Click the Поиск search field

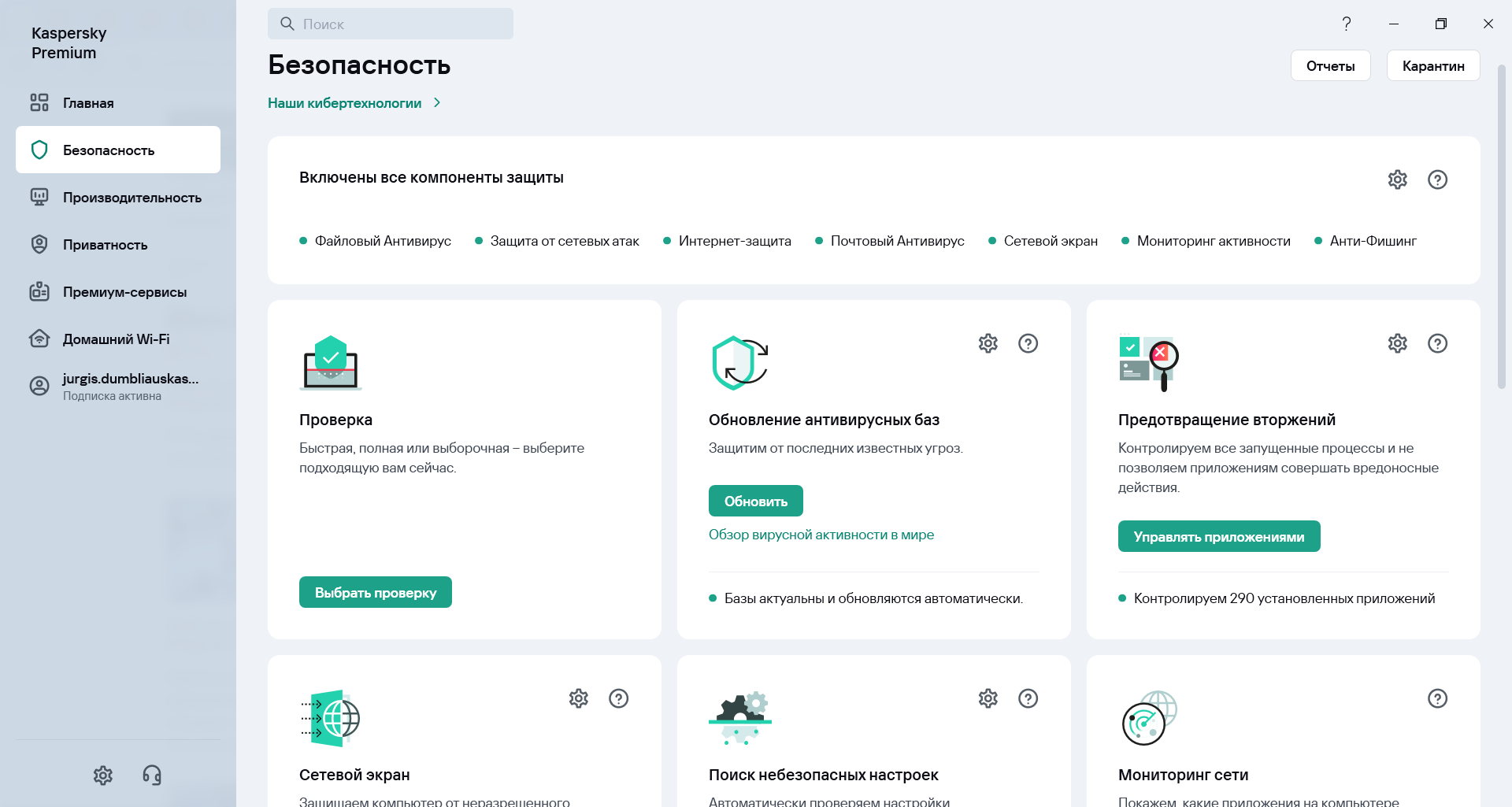pyautogui.click(x=391, y=24)
